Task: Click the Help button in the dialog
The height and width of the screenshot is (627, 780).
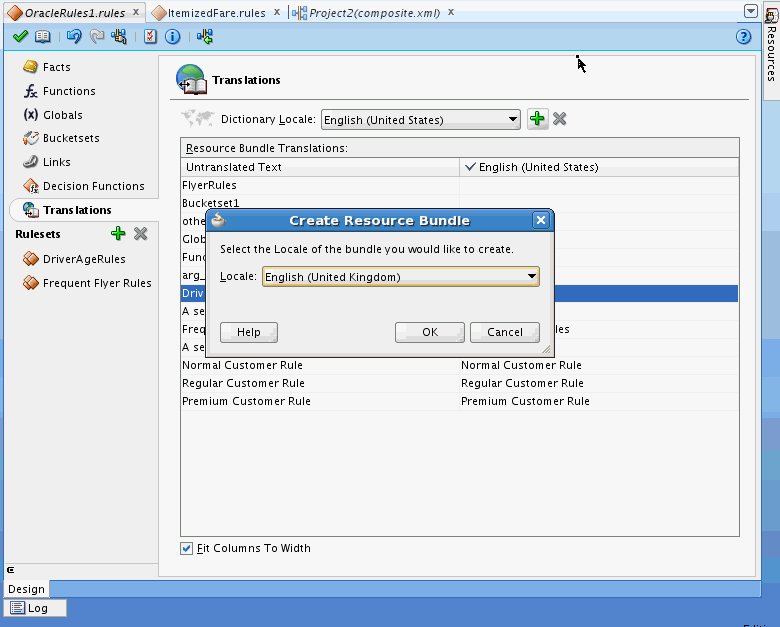Action: click(x=248, y=332)
